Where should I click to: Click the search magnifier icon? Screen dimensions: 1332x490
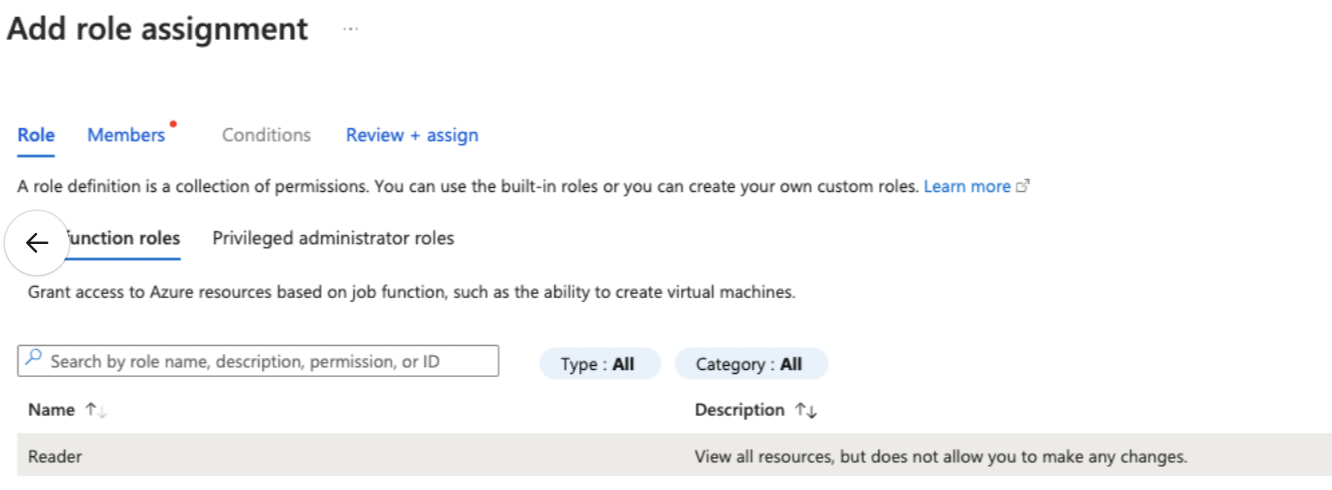pos(34,358)
